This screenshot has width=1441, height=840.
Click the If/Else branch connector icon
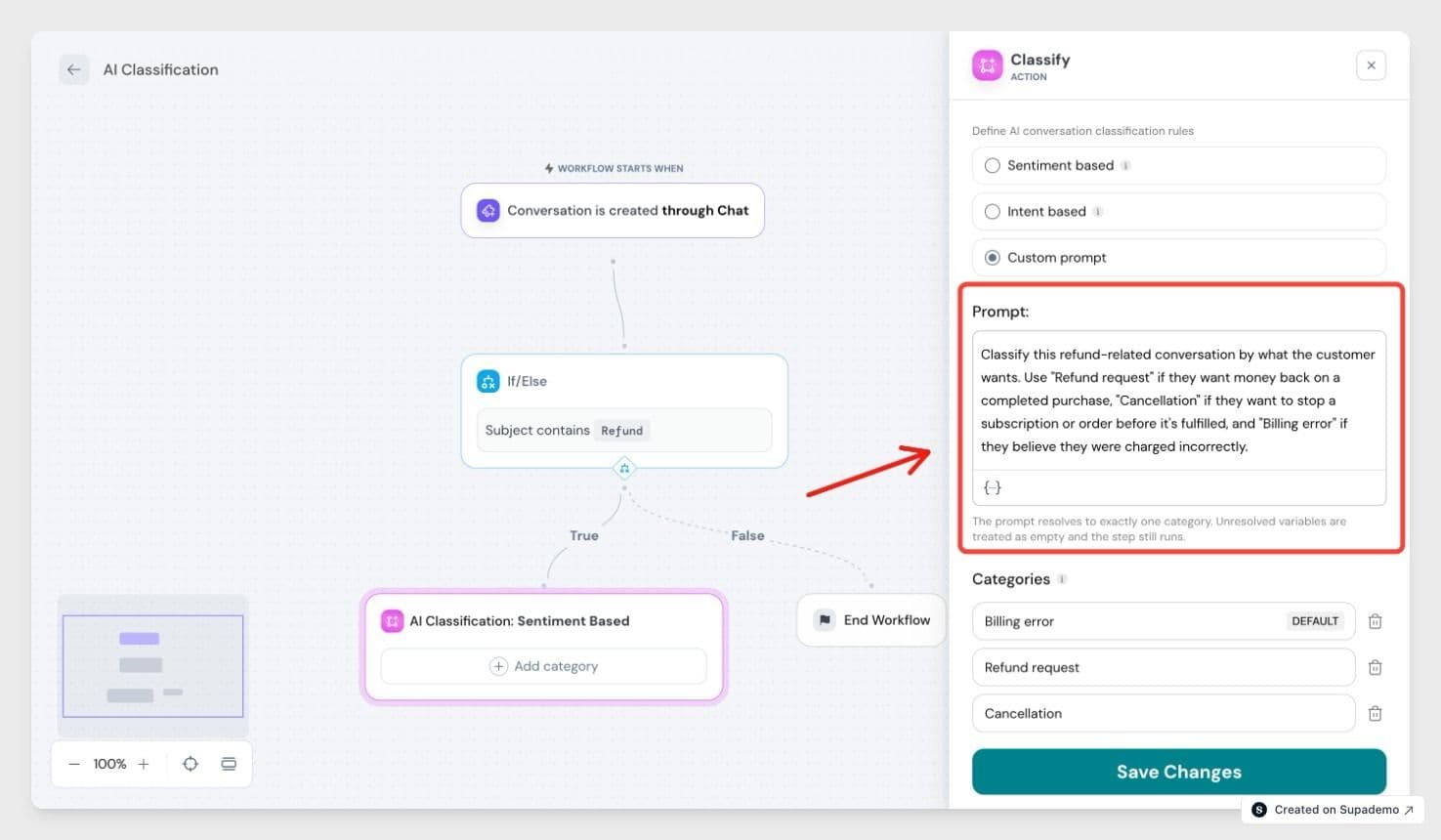click(624, 469)
